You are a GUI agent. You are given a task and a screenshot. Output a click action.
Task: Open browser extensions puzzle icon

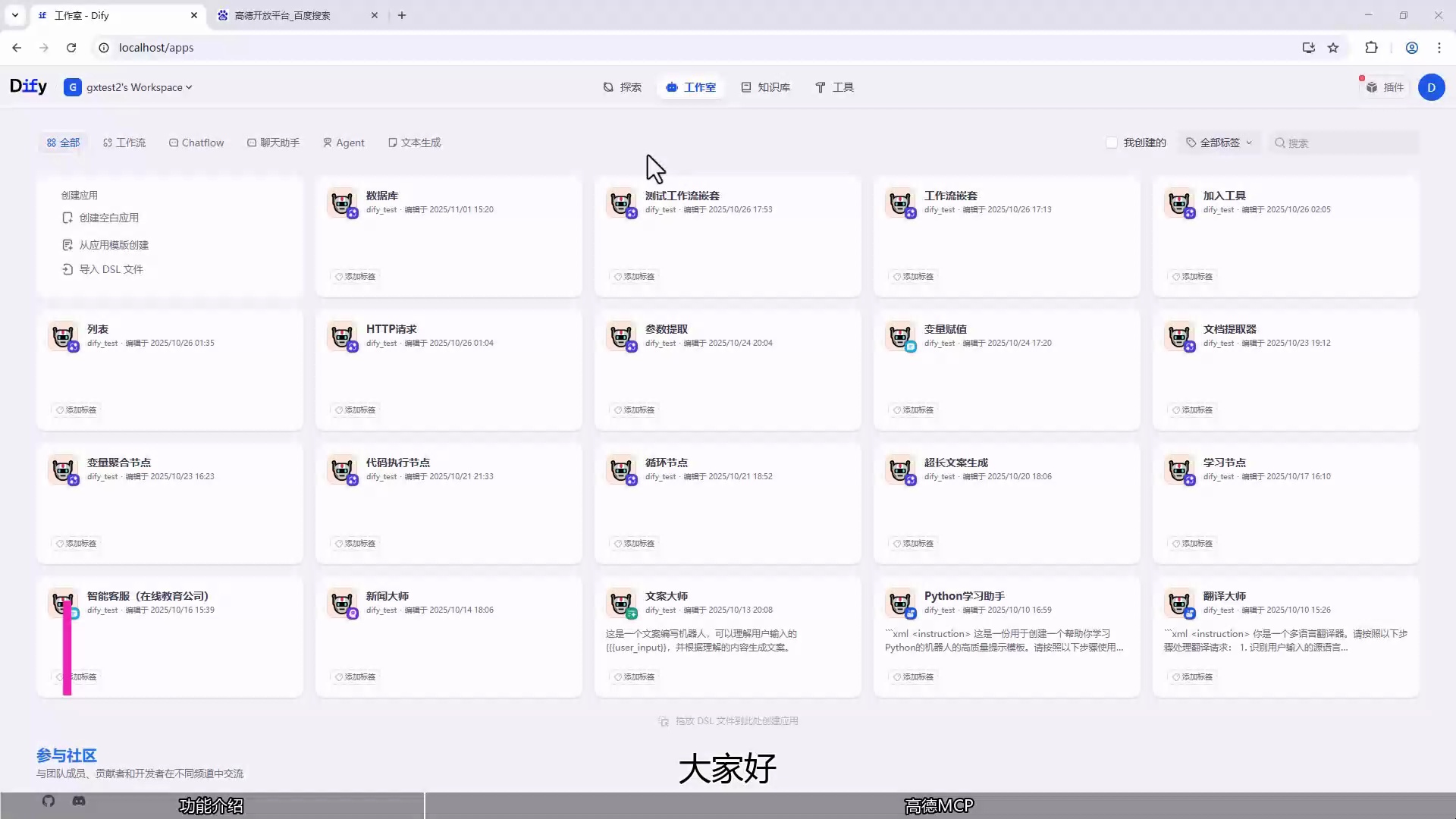click(x=1371, y=48)
